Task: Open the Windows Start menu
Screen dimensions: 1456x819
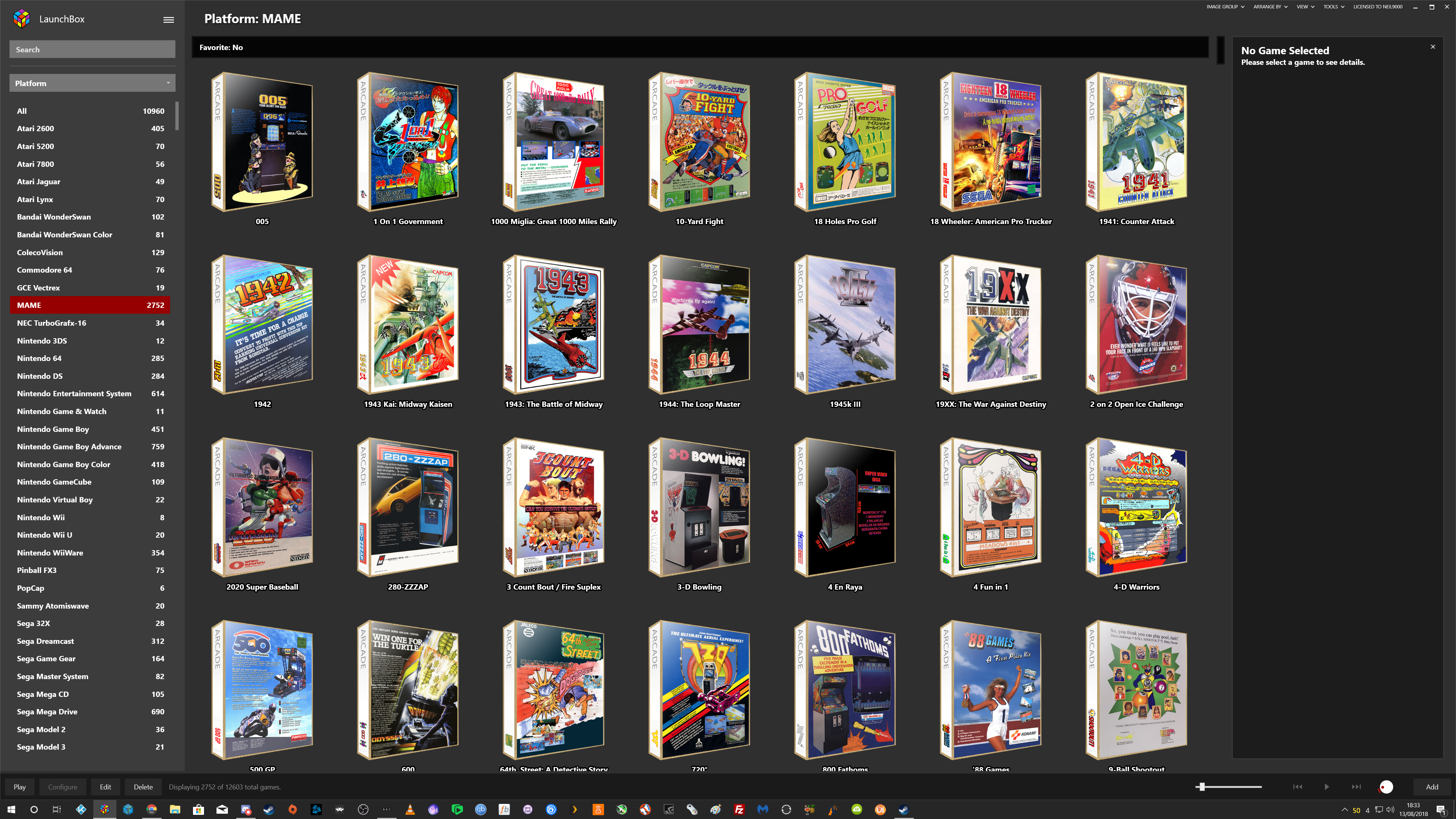Action: tap(11, 810)
